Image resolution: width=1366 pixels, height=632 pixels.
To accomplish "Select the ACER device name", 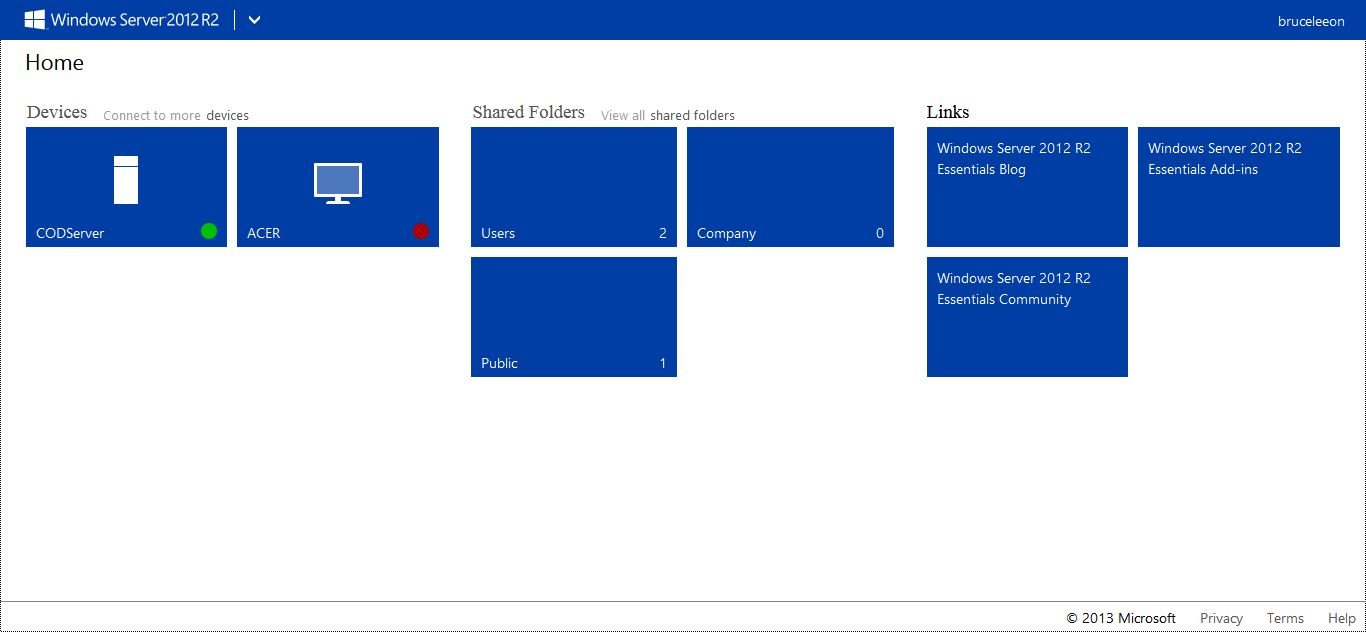I will pos(264,233).
